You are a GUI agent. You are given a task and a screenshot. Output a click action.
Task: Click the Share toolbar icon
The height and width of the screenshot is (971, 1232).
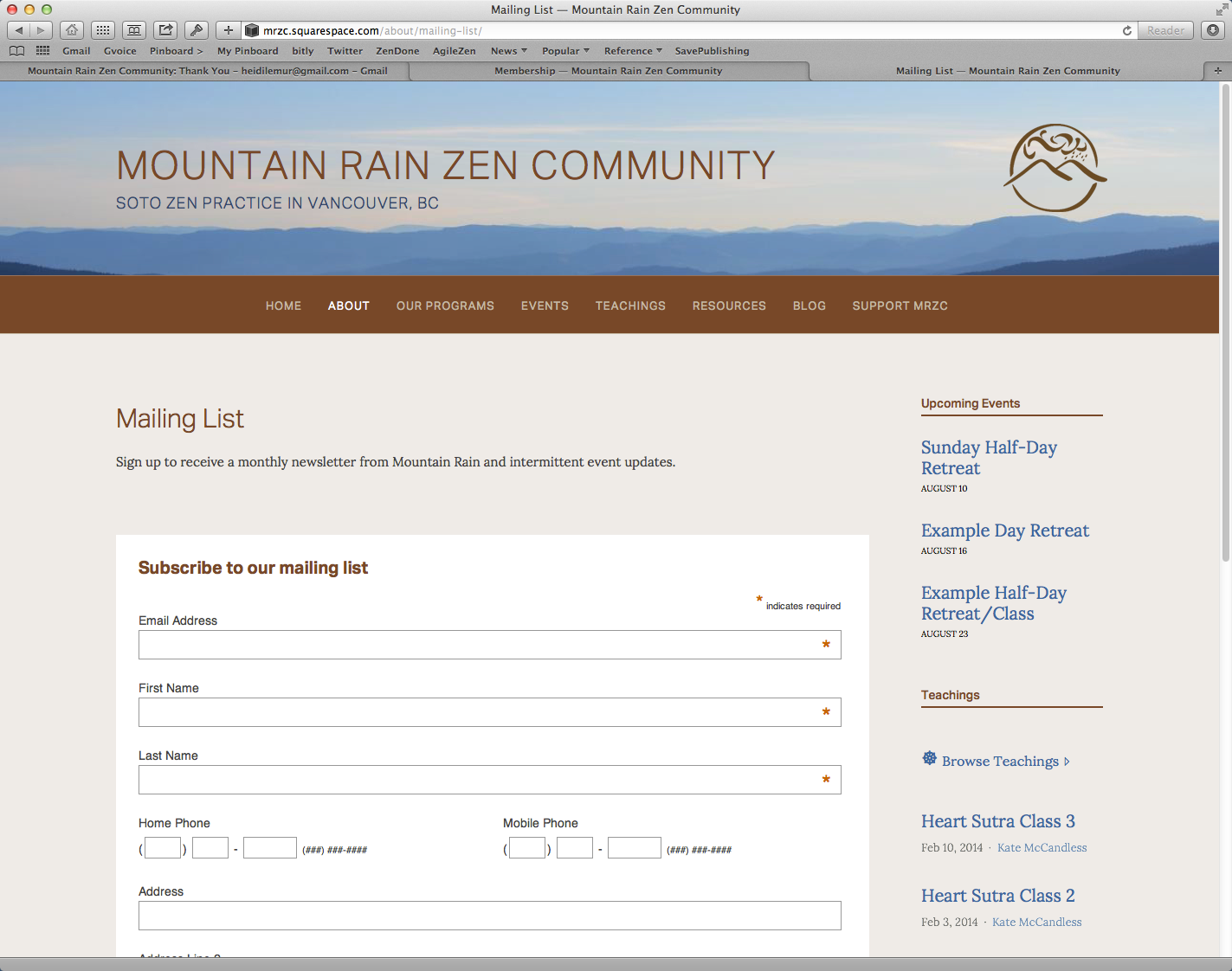click(165, 30)
